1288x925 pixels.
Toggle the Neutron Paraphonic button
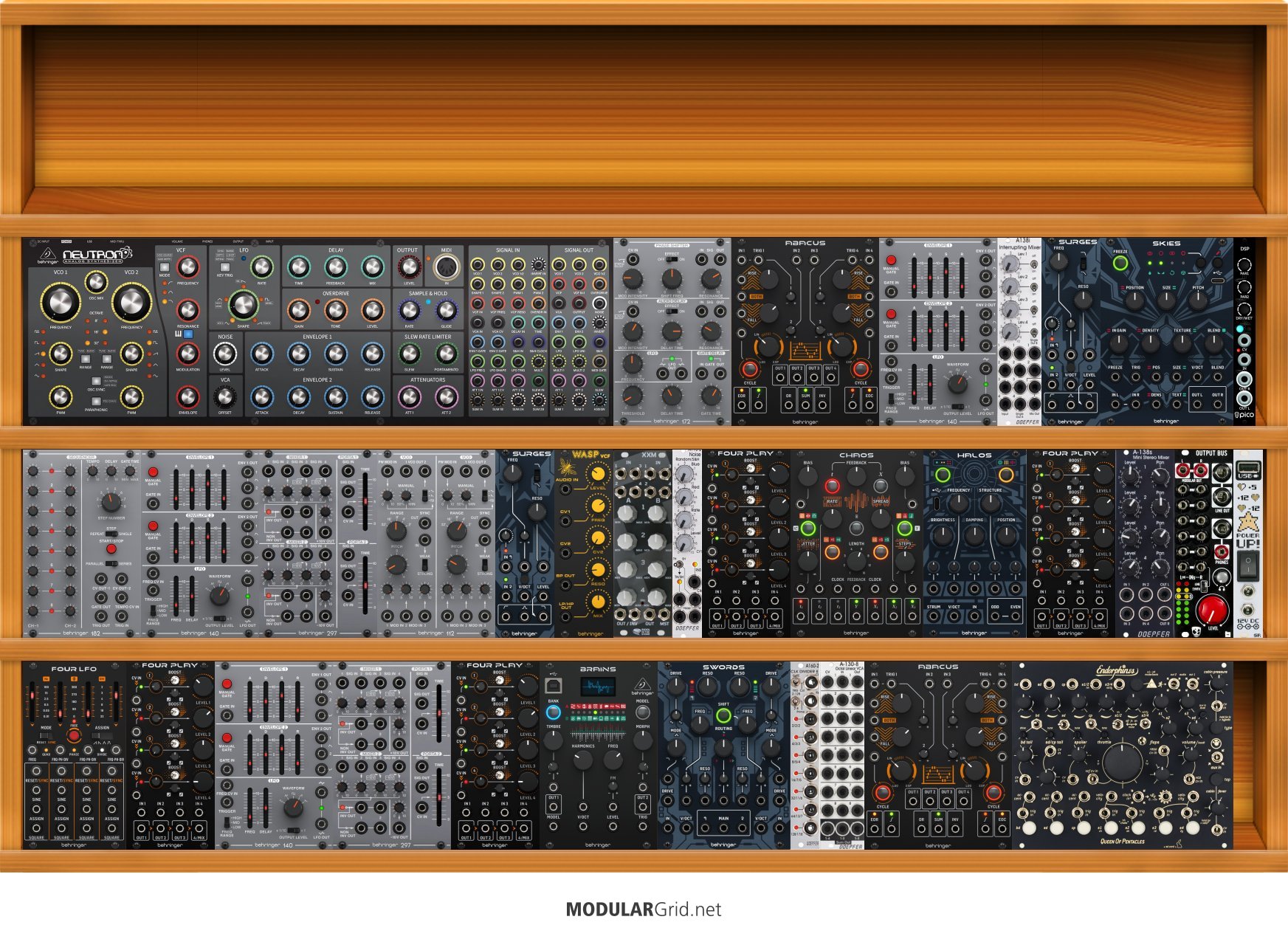(x=96, y=402)
